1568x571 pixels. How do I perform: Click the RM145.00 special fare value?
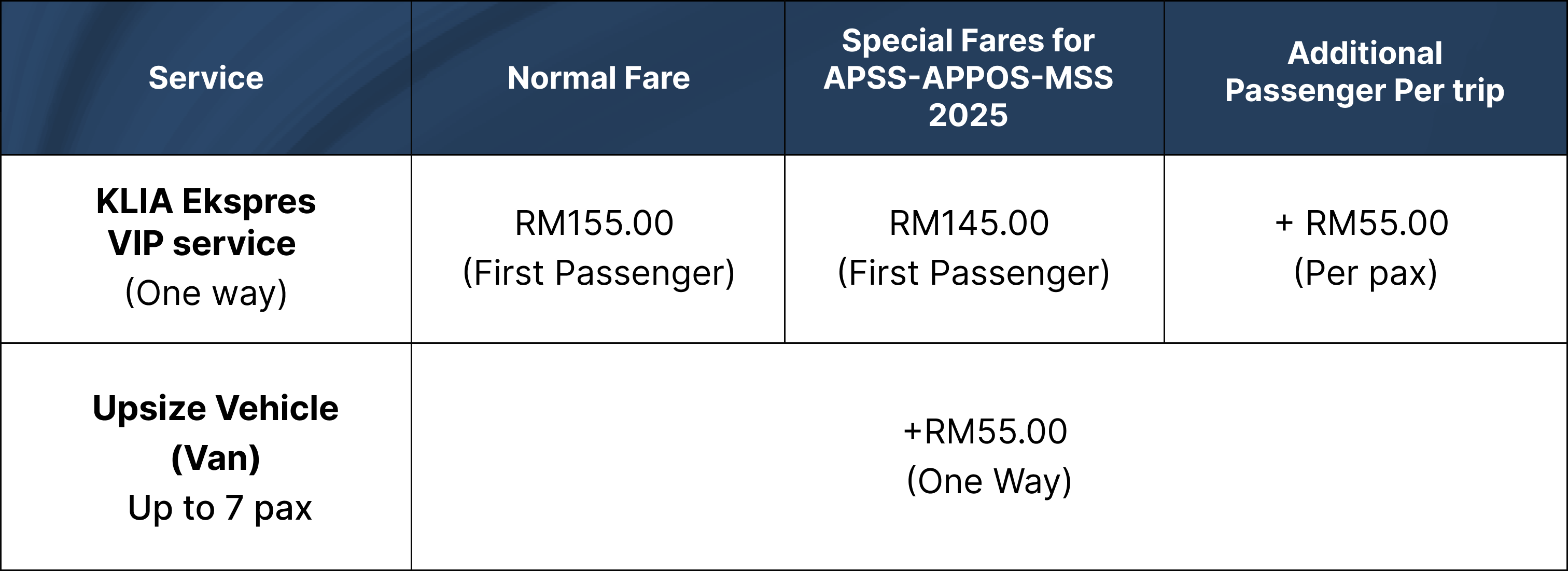click(x=969, y=223)
